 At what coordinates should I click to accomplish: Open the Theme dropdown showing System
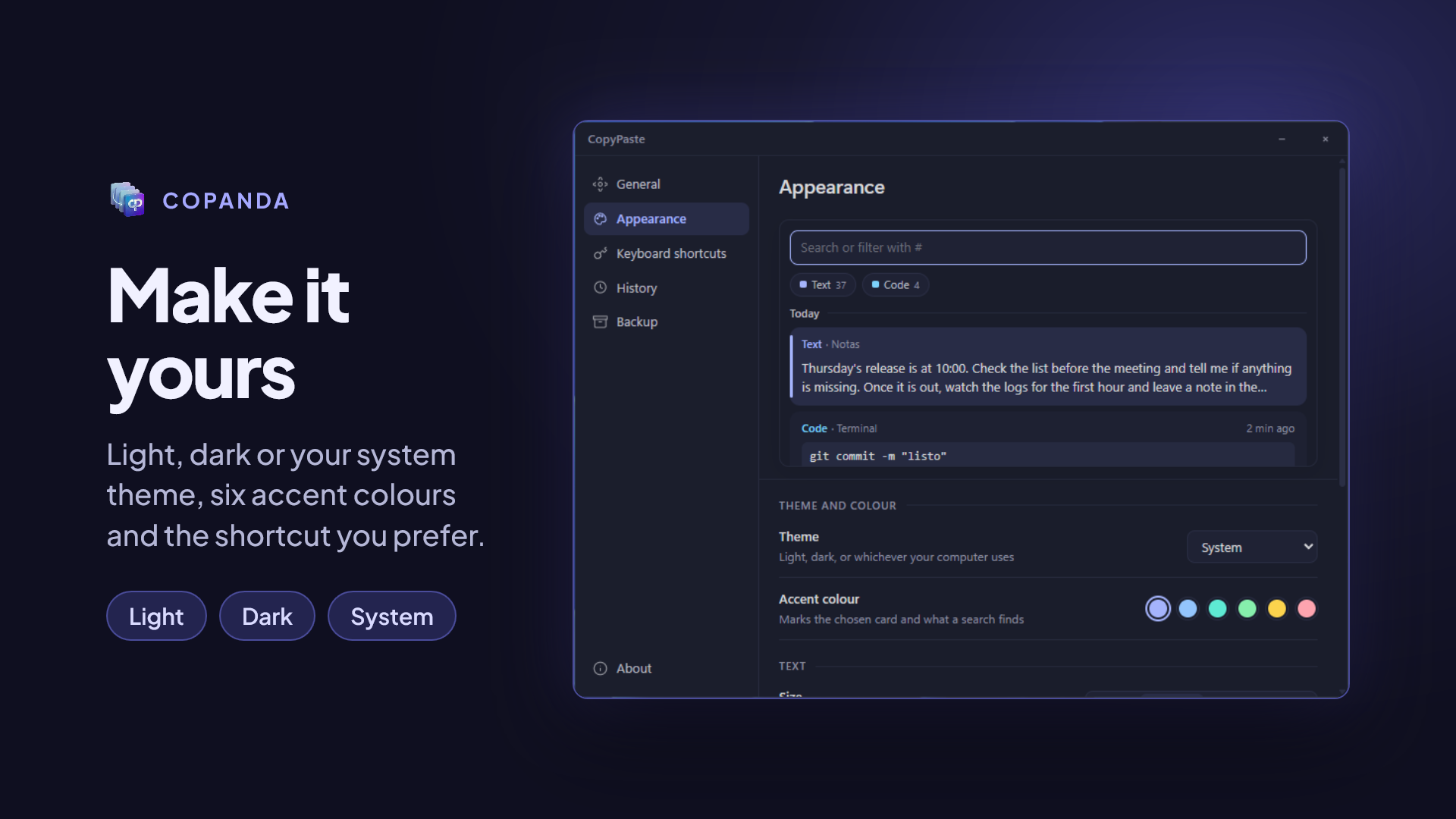coord(1251,547)
